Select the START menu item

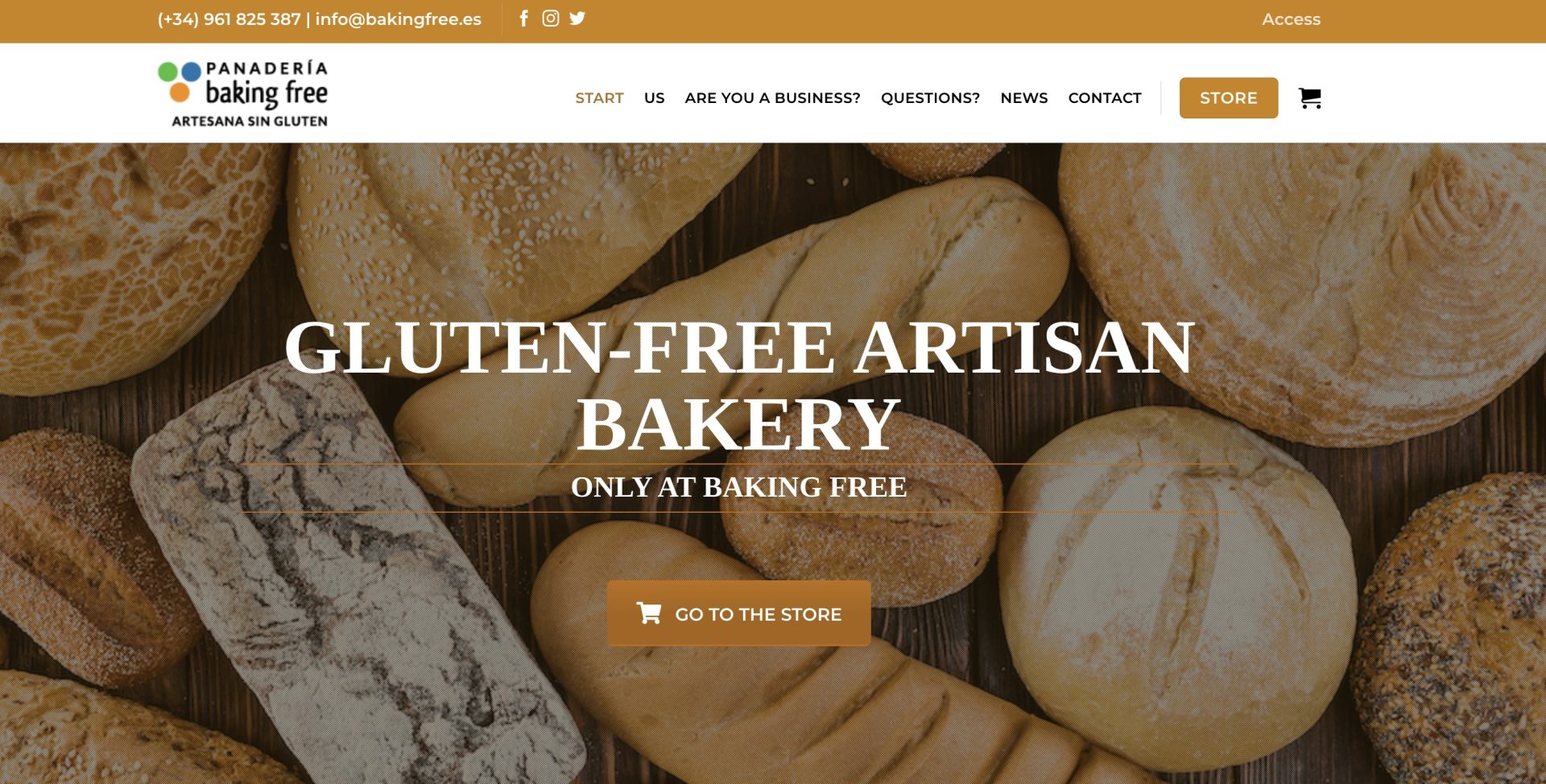tap(599, 98)
